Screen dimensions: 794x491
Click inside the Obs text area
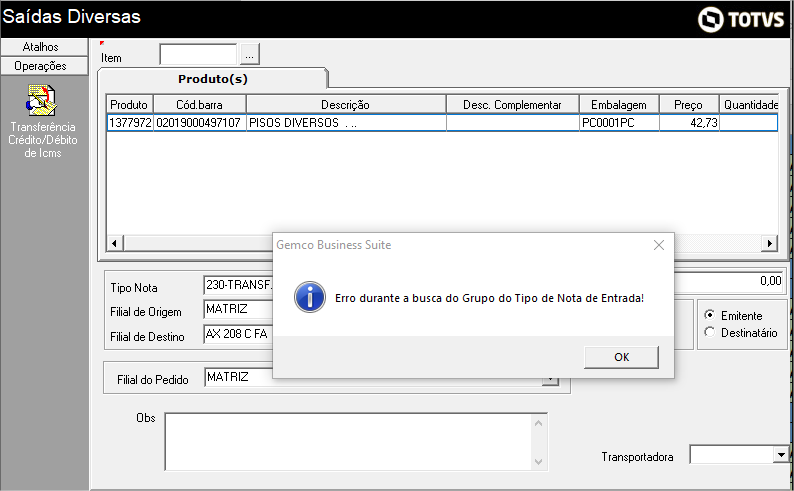coord(348,442)
